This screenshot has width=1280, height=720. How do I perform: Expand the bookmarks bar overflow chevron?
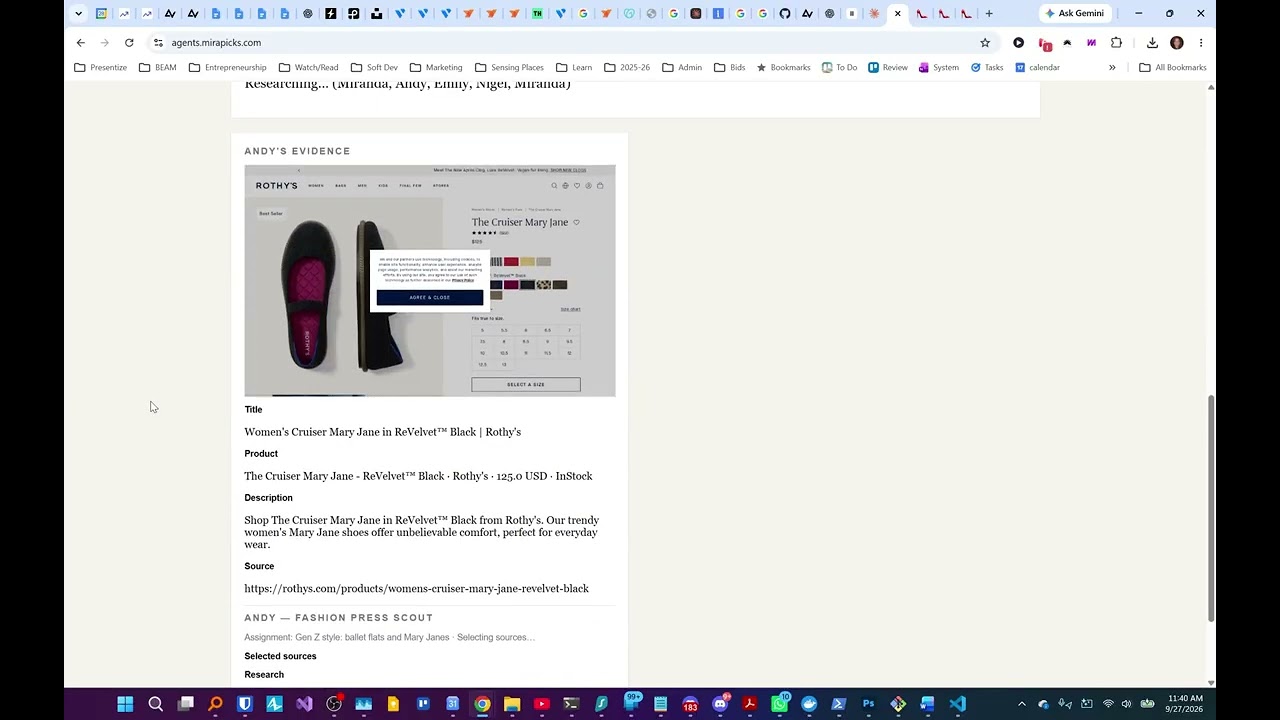coord(1112,68)
